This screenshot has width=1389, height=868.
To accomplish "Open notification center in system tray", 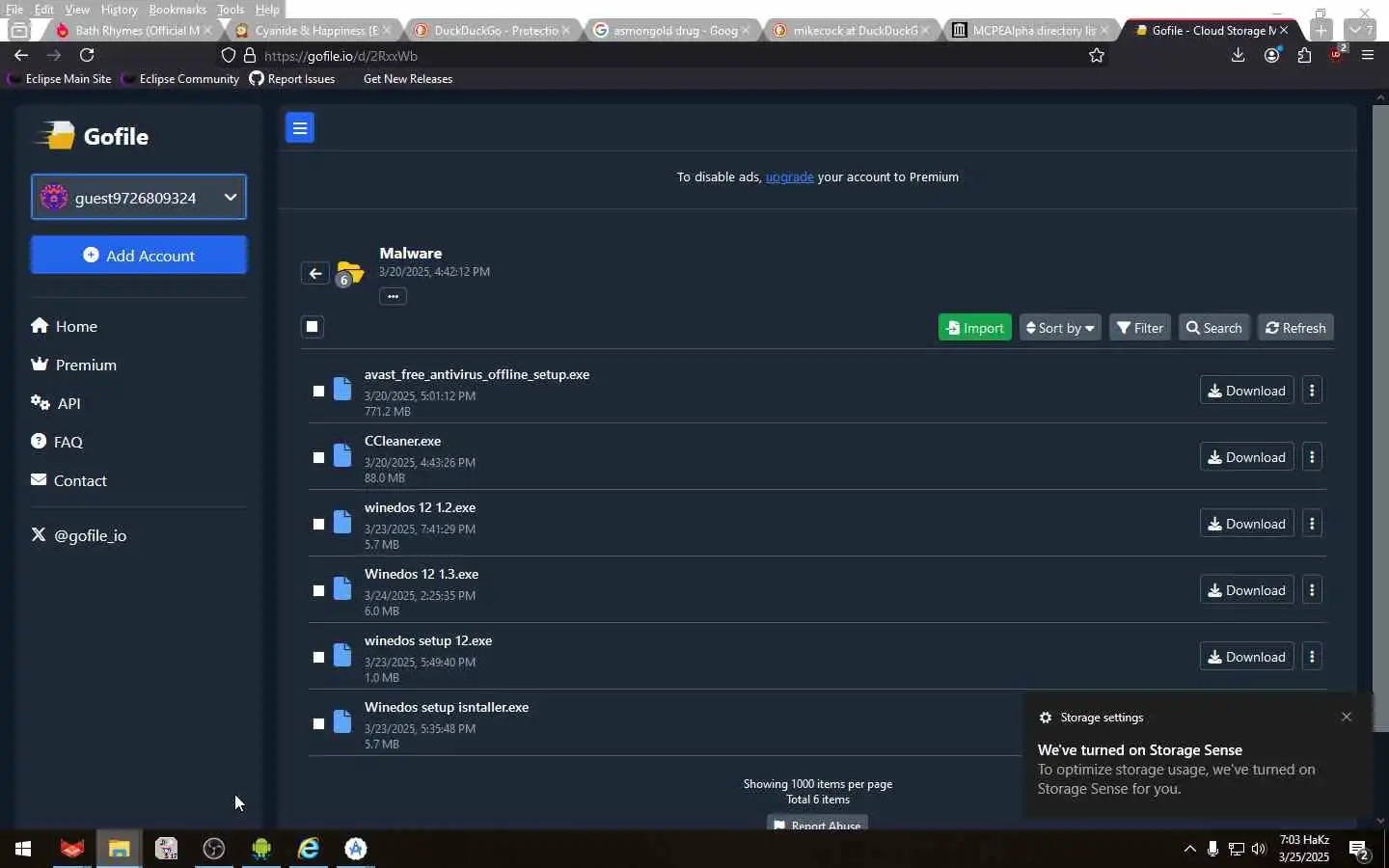I will tap(1359, 850).
